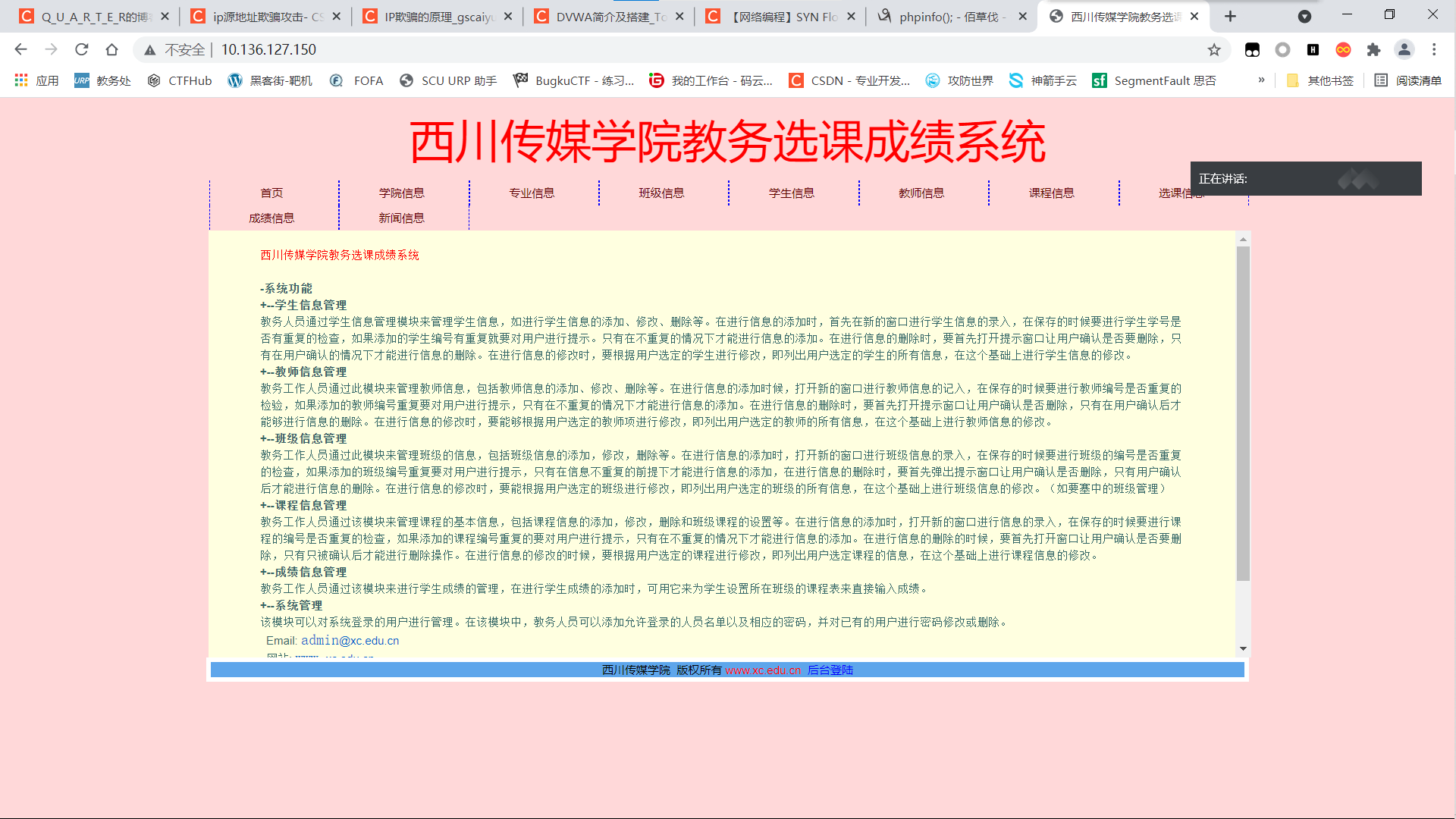This screenshot has height=819, width=1456.
Task: Open the 教务处 bookmark
Action: coord(102,80)
